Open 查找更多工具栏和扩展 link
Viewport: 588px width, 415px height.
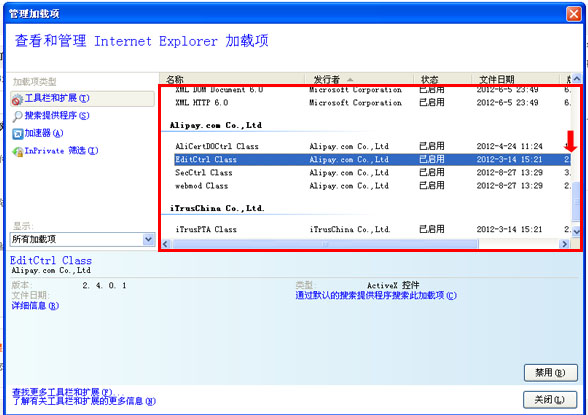(62, 392)
